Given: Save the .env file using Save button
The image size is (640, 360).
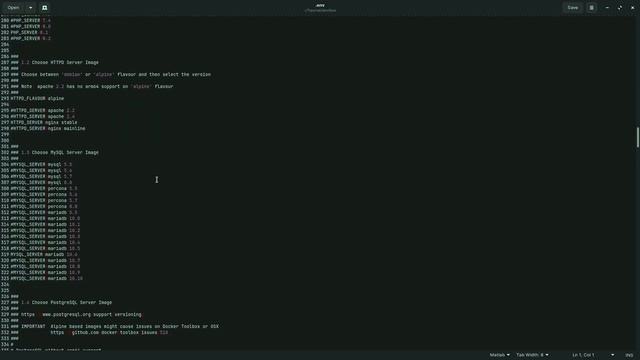Looking at the screenshot, I should tap(573, 7).
